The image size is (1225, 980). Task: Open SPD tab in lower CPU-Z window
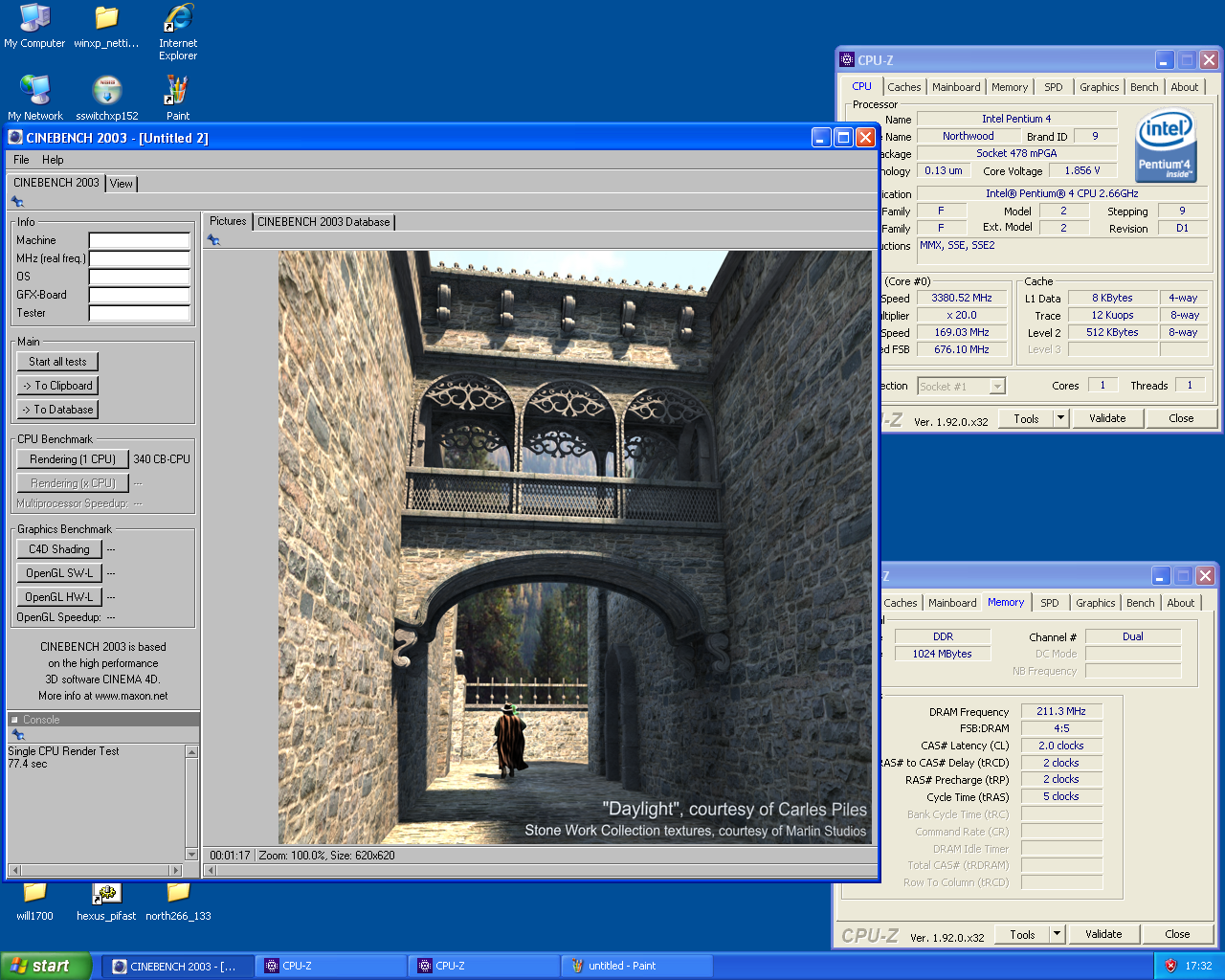coord(1050,603)
